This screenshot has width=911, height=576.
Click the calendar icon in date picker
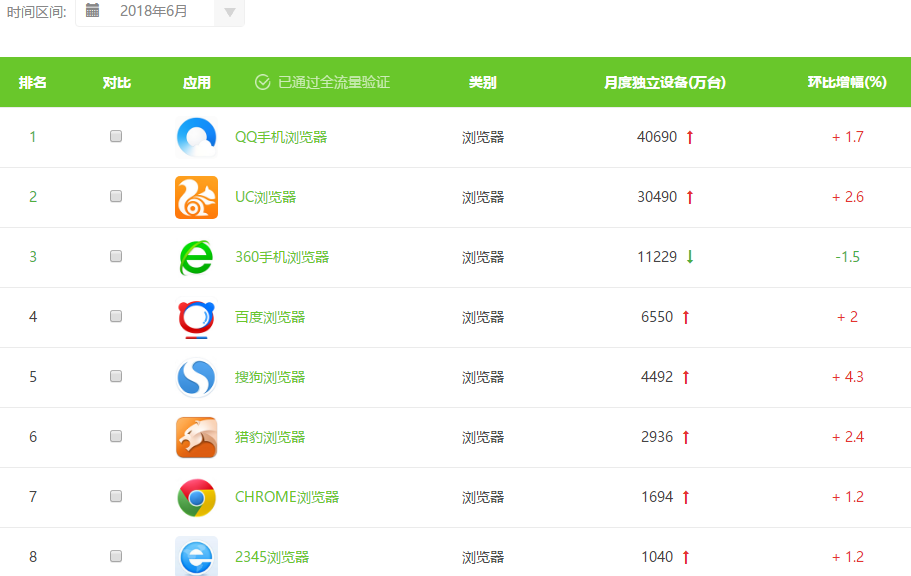(x=92, y=10)
